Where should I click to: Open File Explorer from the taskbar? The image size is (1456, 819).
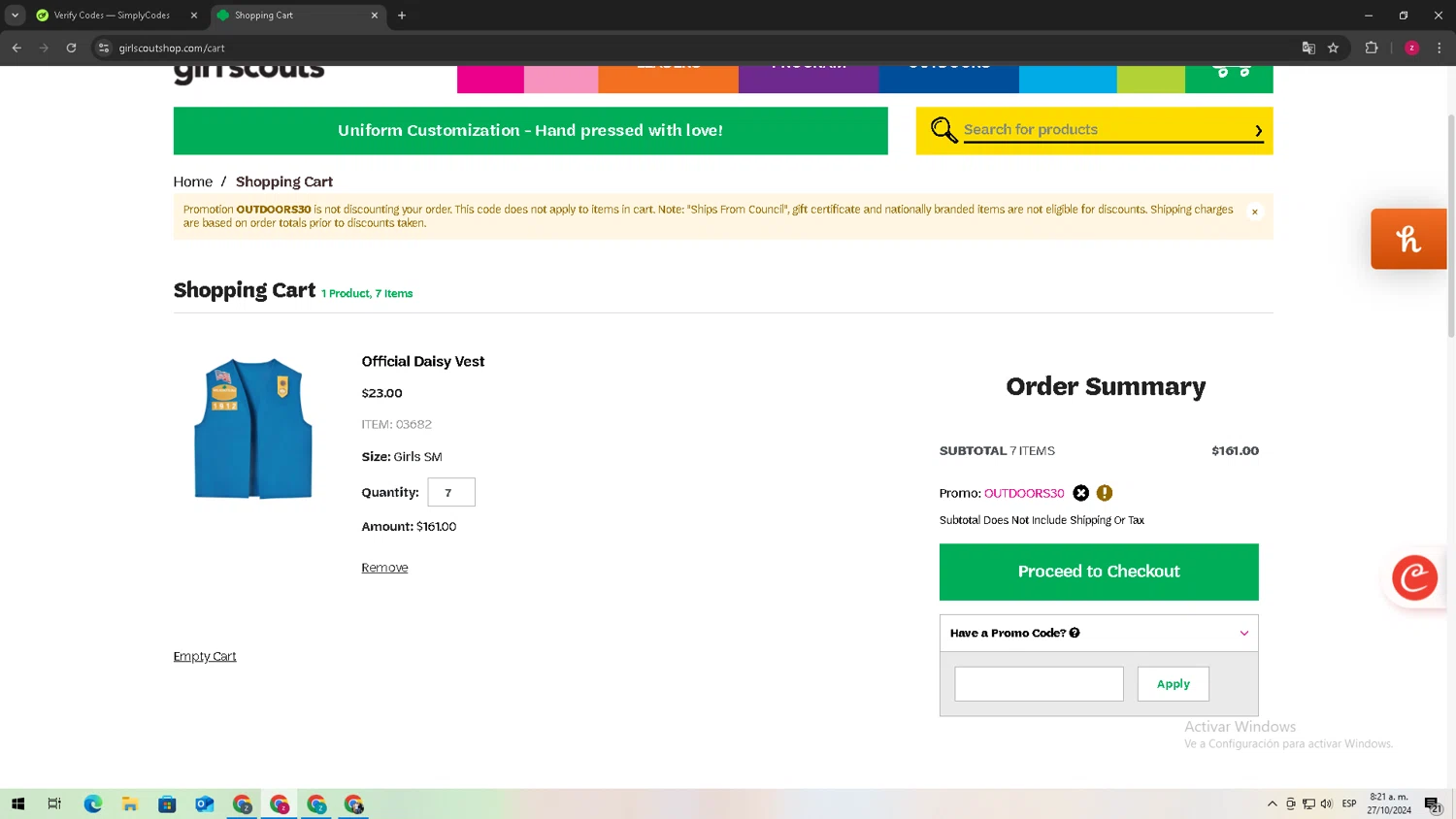point(129,803)
